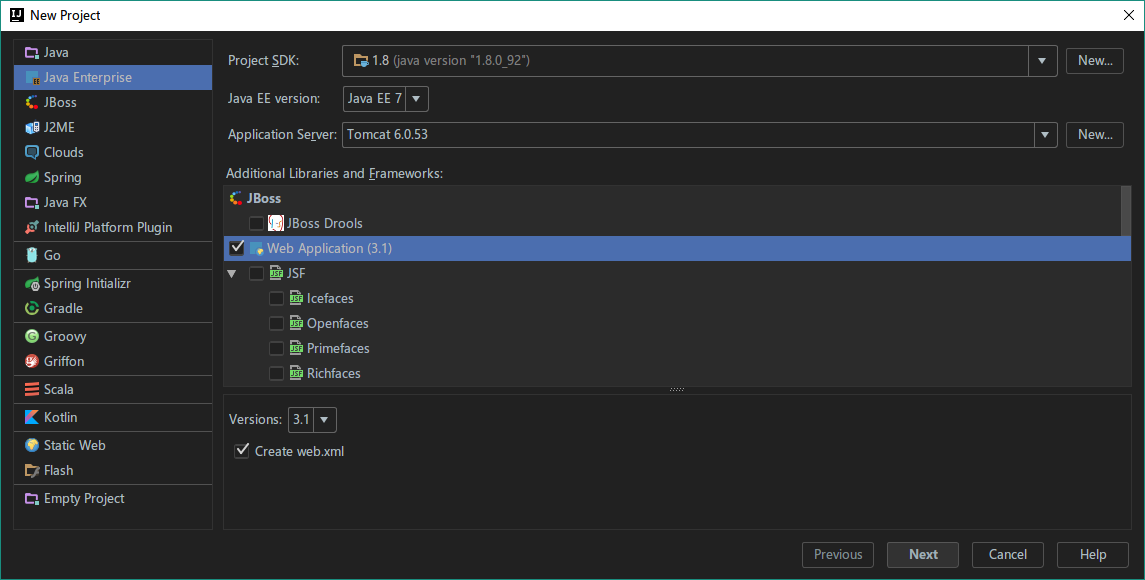
Task: Click the Next button
Action: (923, 554)
